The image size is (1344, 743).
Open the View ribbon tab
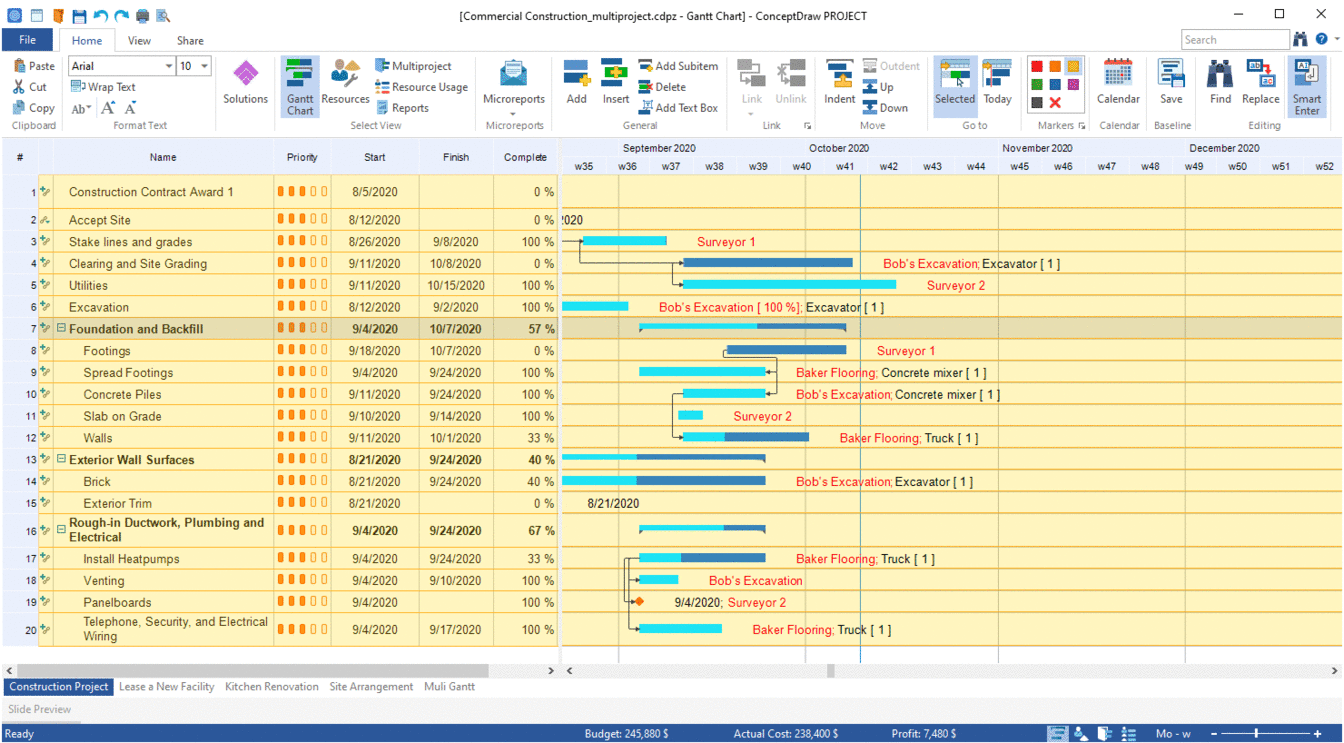[139, 41]
